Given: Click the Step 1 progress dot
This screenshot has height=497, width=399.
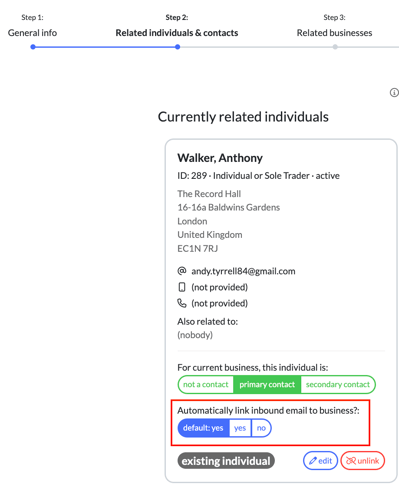Looking at the screenshot, I should click(33, 47).
